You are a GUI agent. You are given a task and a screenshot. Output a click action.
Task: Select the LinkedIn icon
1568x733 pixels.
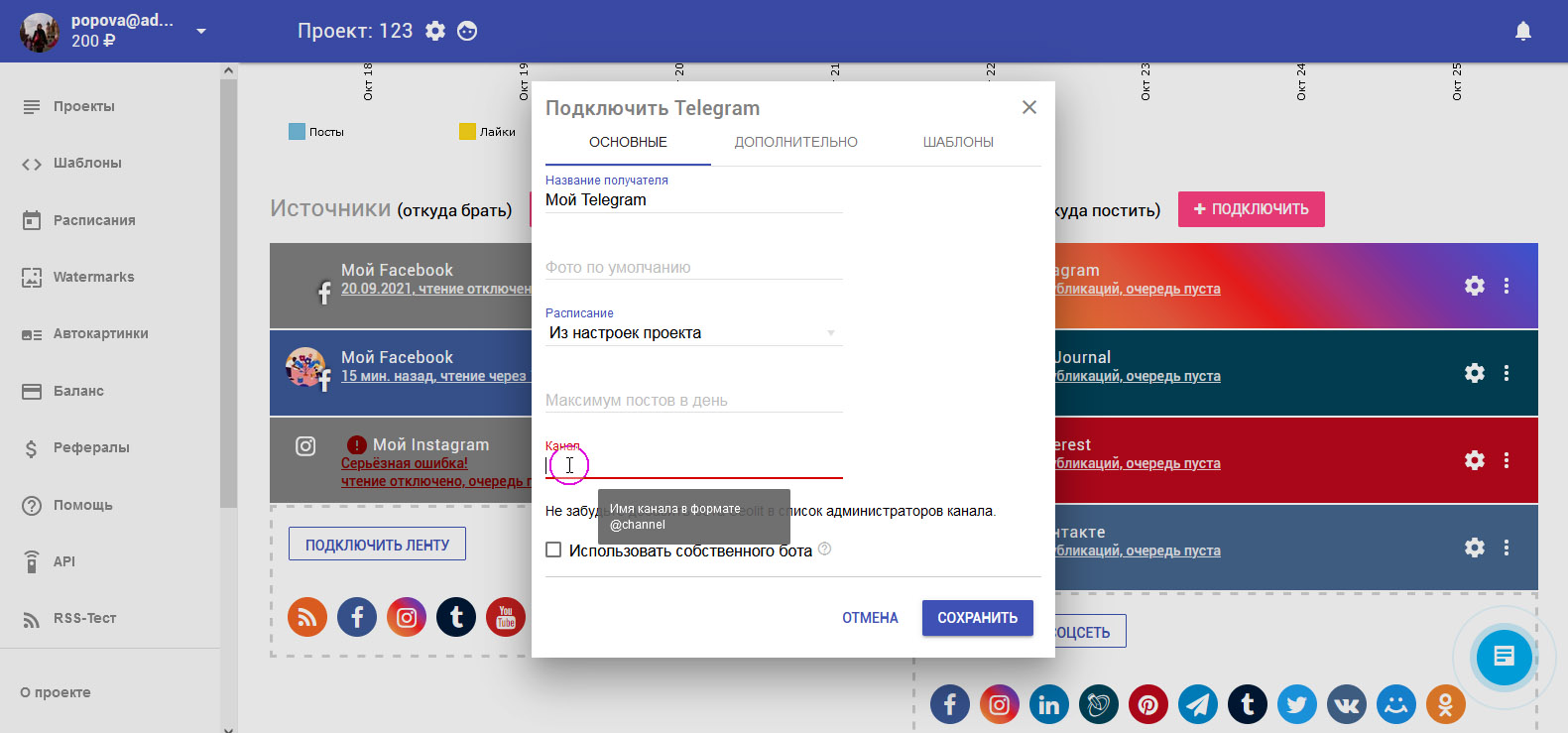[x=1048, y=704]
